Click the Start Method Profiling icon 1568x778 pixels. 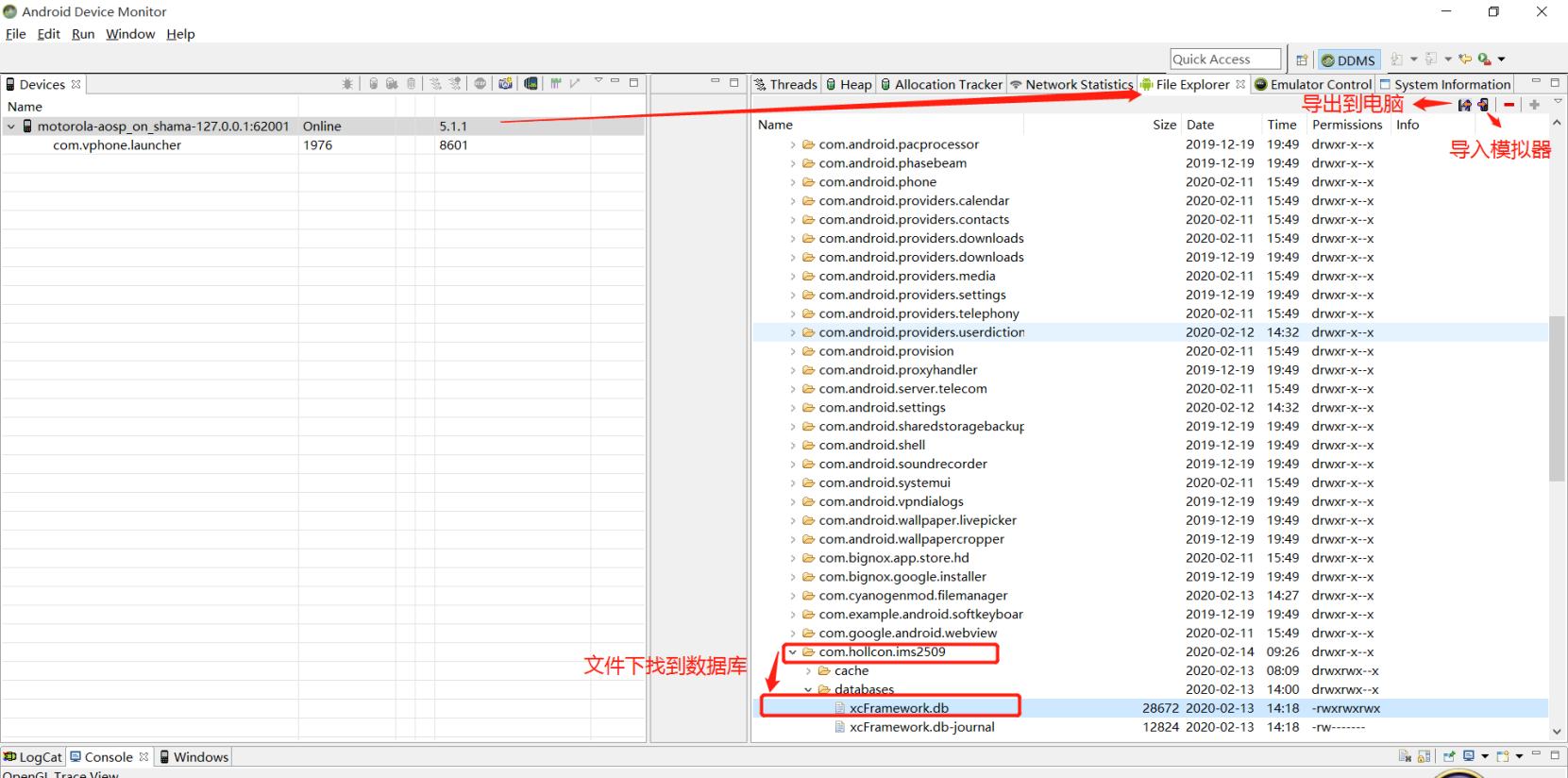coord(455,83)
